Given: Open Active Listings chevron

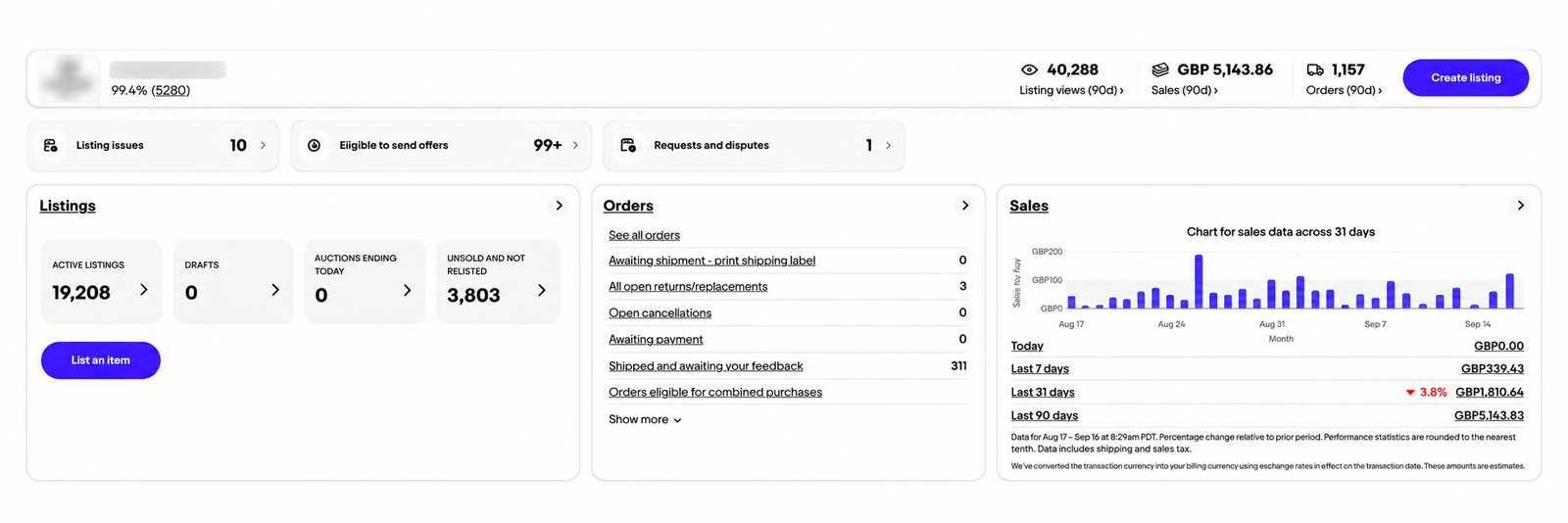Looking at the screenshot, I should pos(144,290).
